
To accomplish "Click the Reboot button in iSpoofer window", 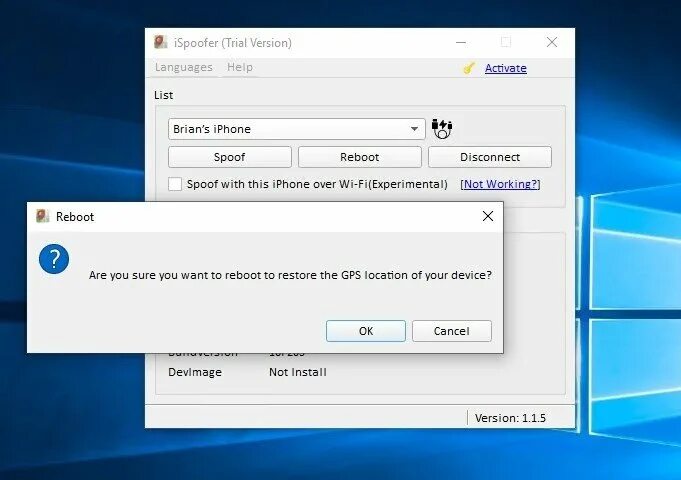I will click(x=360, y=157).
